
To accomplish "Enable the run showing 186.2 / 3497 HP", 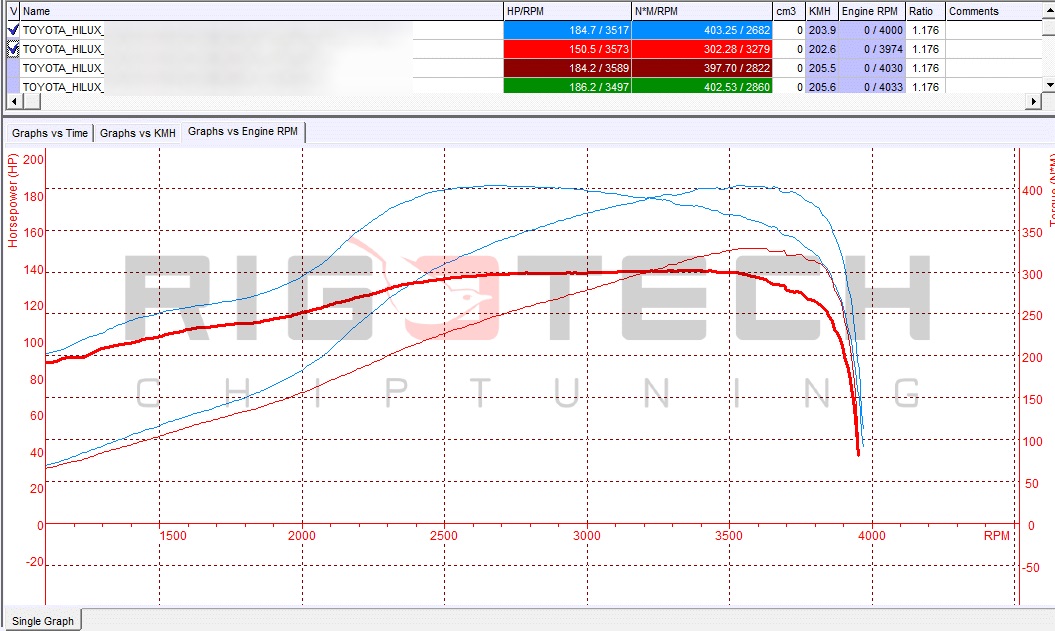I will tap(13, 86).
